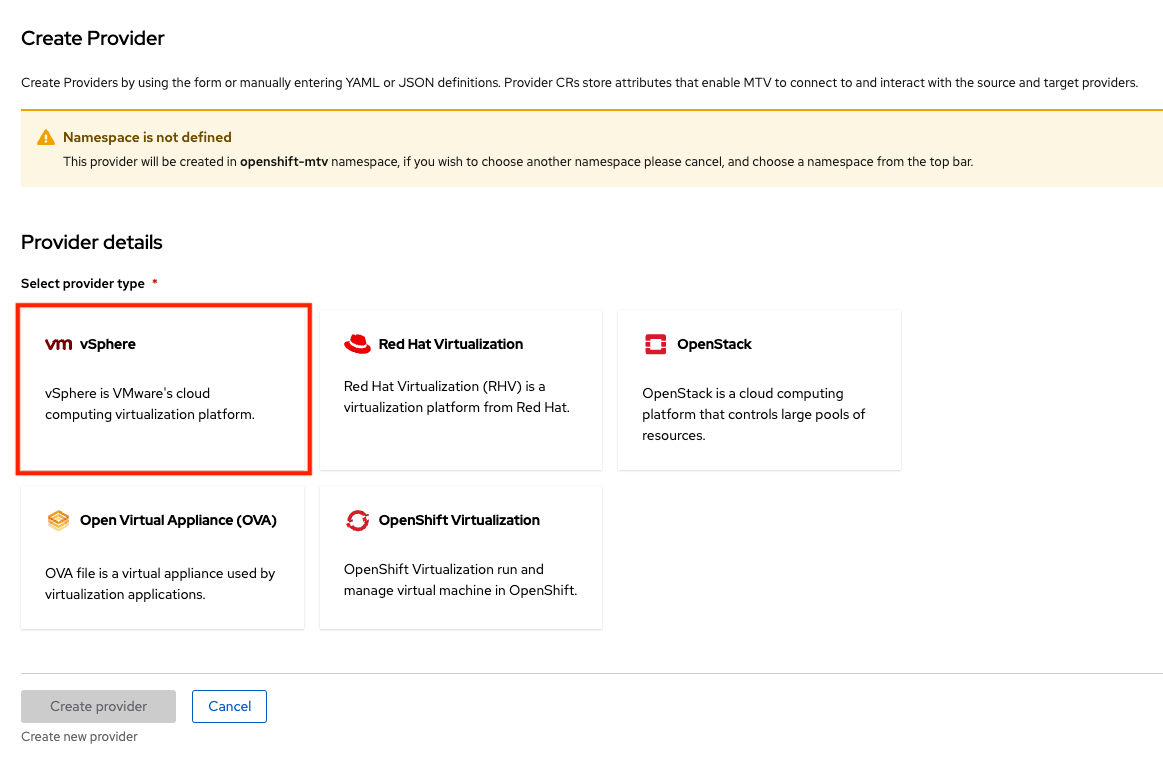Screen dimensions: 1163x758
Task: Click the Red Hat fedora logo icon
Action: (357, 344)
